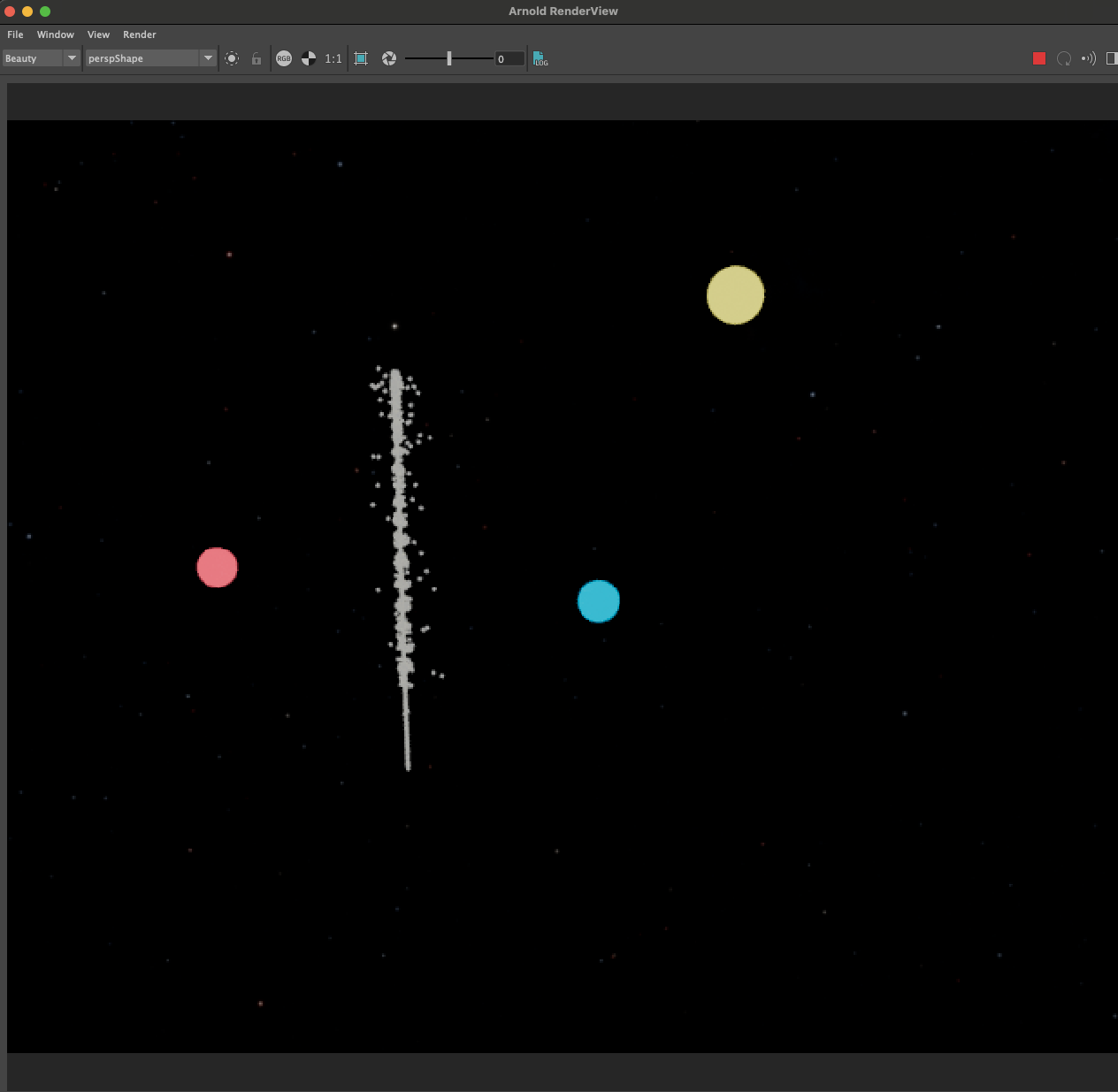The height and width of the screenshot is (1092, 1118).
Task: Toggle the snapshot panel at top right
Action: [x=1111, y=58]
